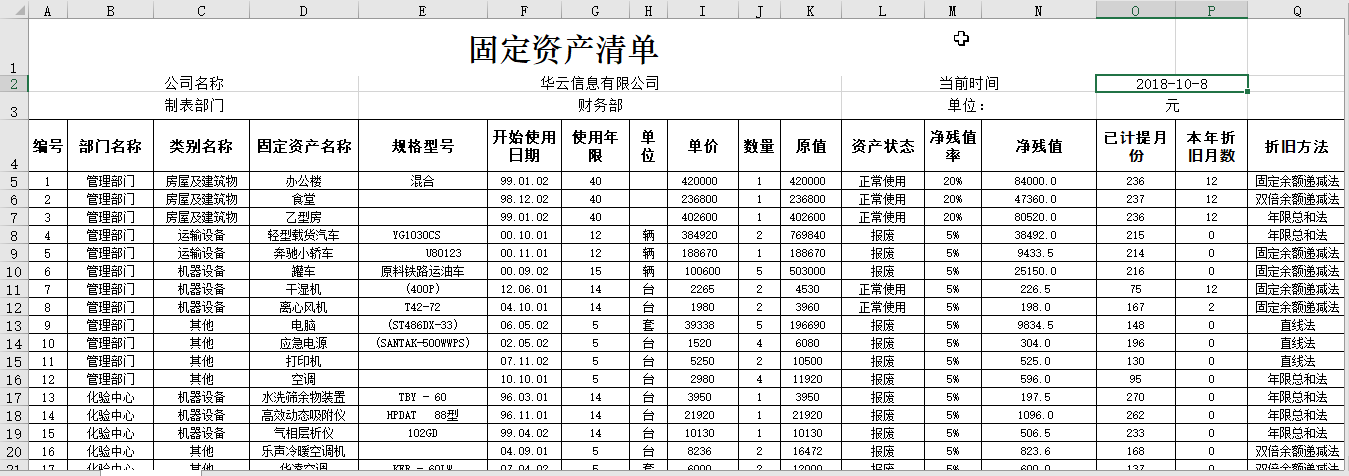Viewport: 1349px width, 476px height.
Task: Click the 元 unit cell
Action: point(1171,105)
